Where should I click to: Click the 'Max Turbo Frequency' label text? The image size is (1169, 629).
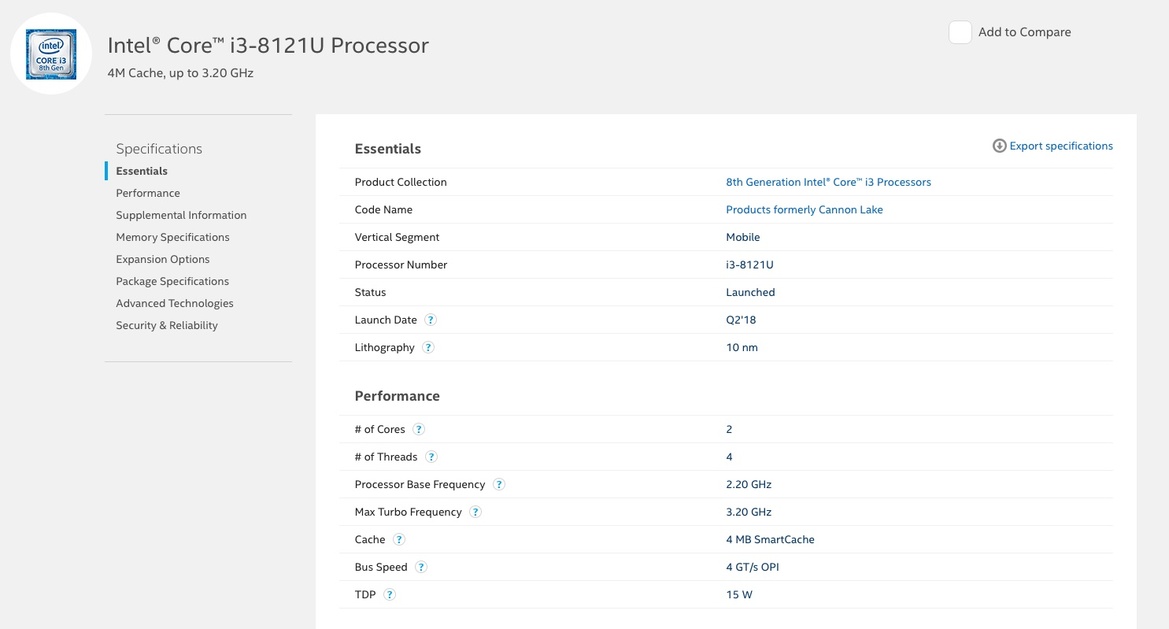(409, 512)
